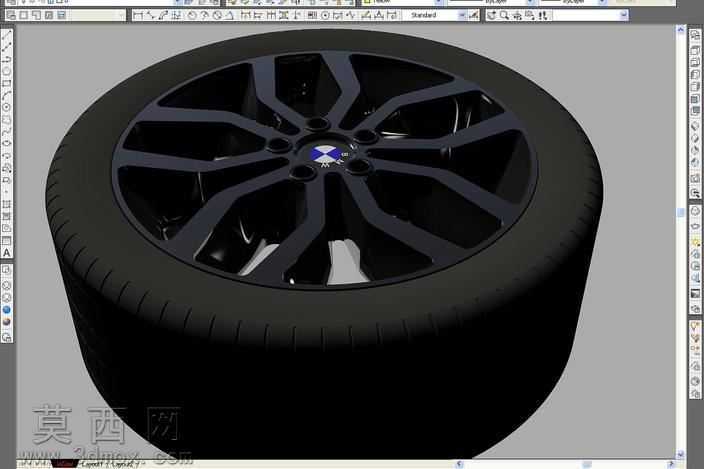The image size is (704, 469).
Task: Select the Polygonal Viewport icon
Action: point(36,15)
